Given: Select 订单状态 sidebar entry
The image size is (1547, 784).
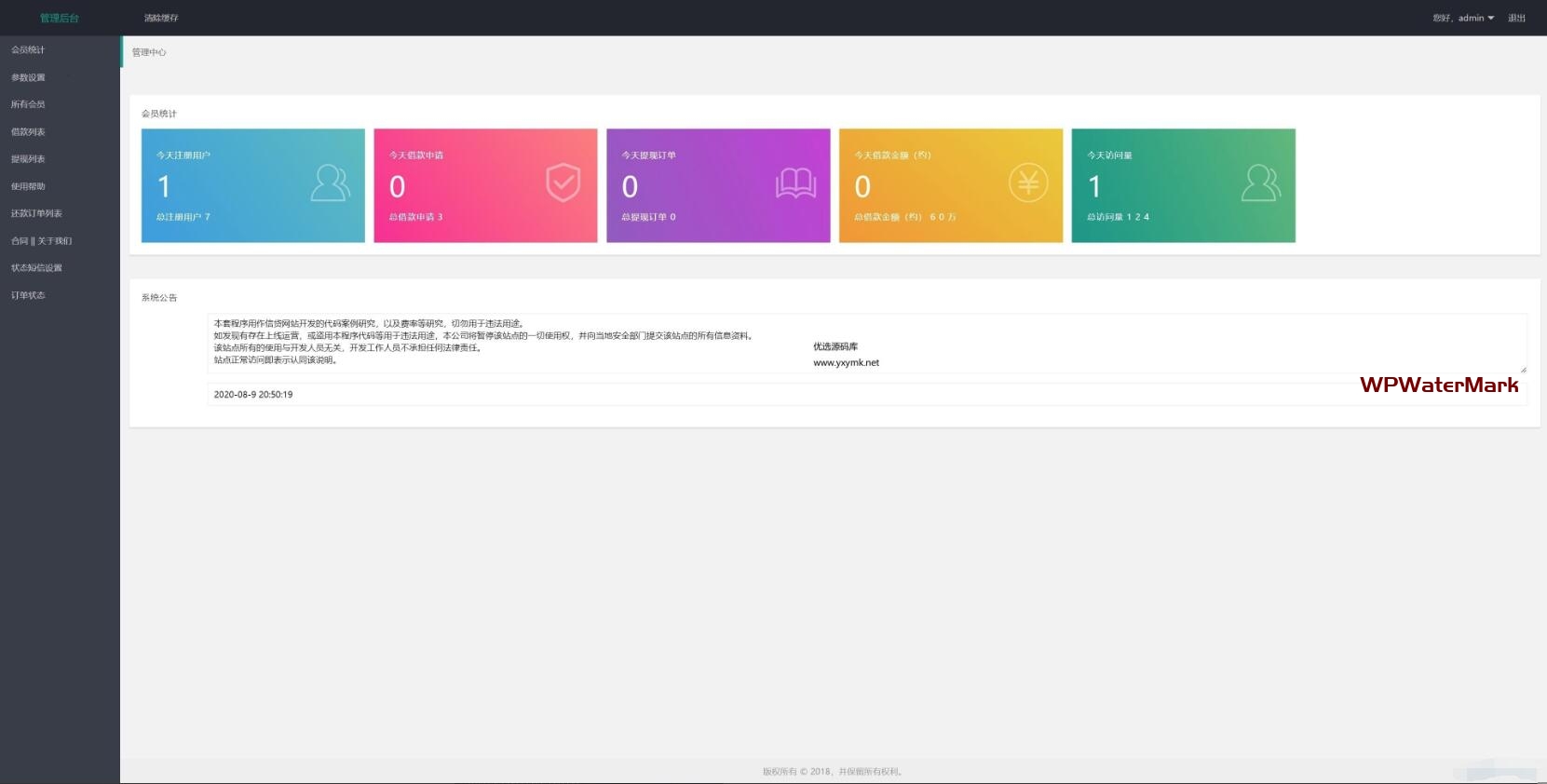Looking at the screenshot, I should click(28, 295).
